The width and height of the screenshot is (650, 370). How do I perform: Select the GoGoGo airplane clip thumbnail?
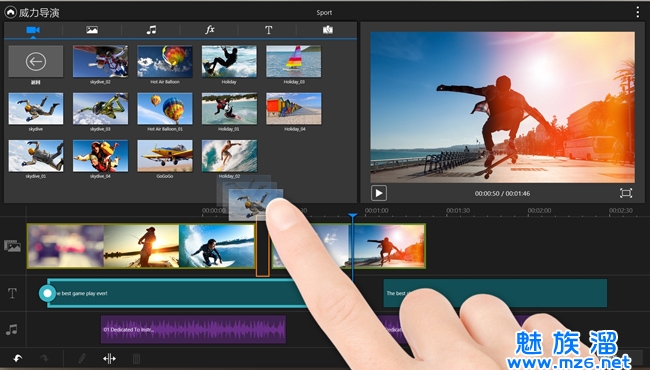165,156
